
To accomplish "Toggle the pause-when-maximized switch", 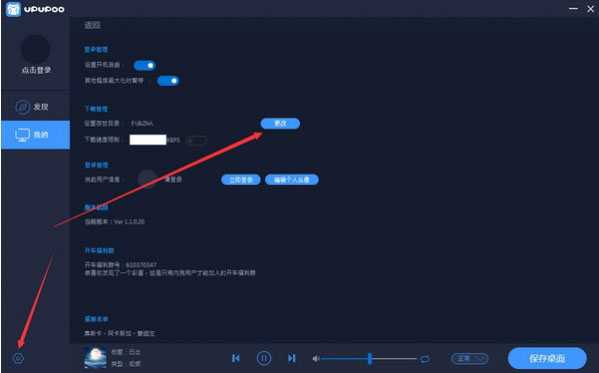I will click(168, 81).
